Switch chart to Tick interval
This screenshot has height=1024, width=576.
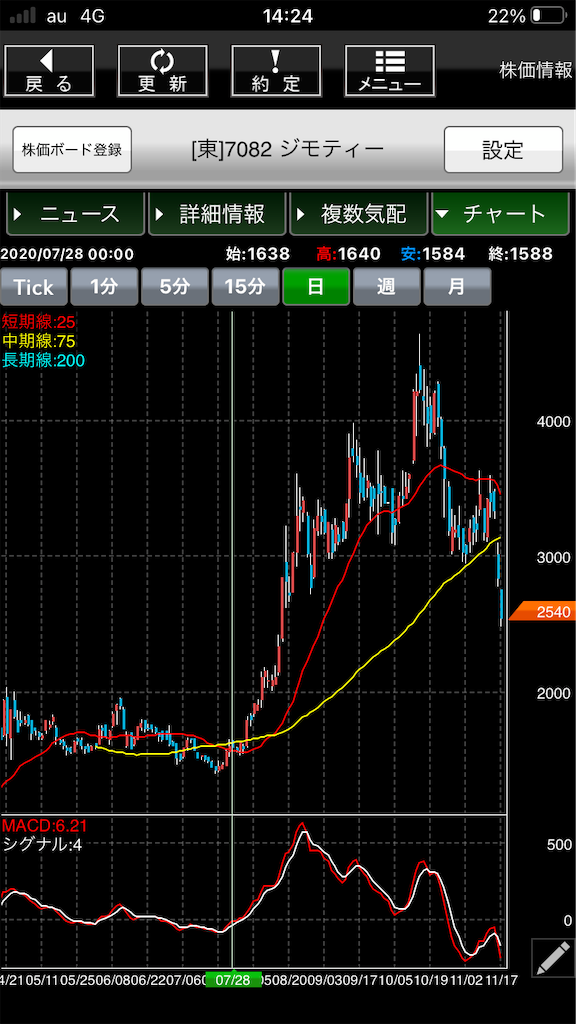click(33, 287)
